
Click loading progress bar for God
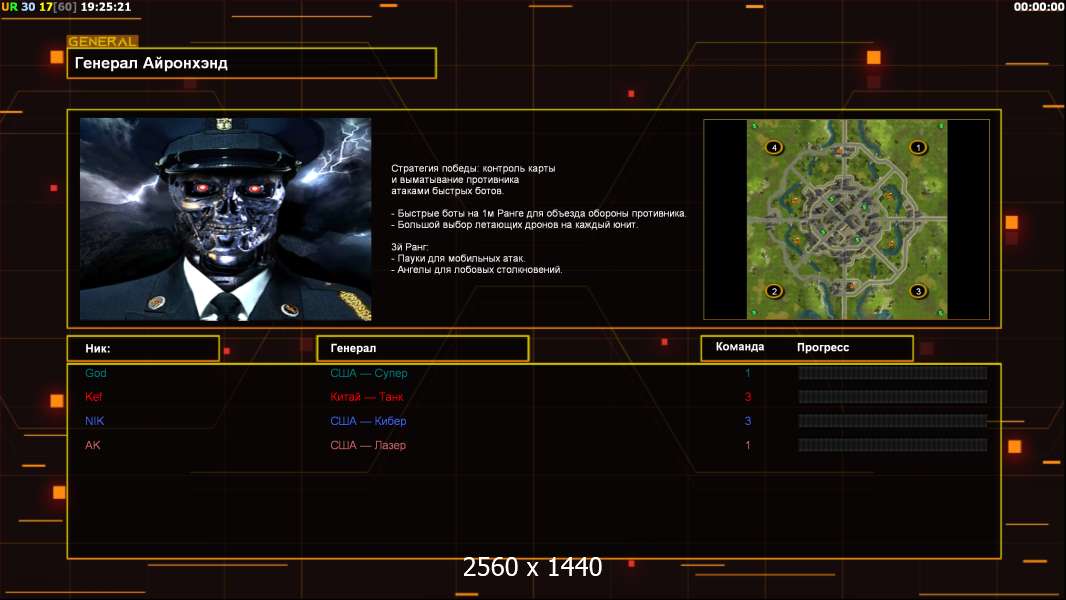click(x=893, y=373)
